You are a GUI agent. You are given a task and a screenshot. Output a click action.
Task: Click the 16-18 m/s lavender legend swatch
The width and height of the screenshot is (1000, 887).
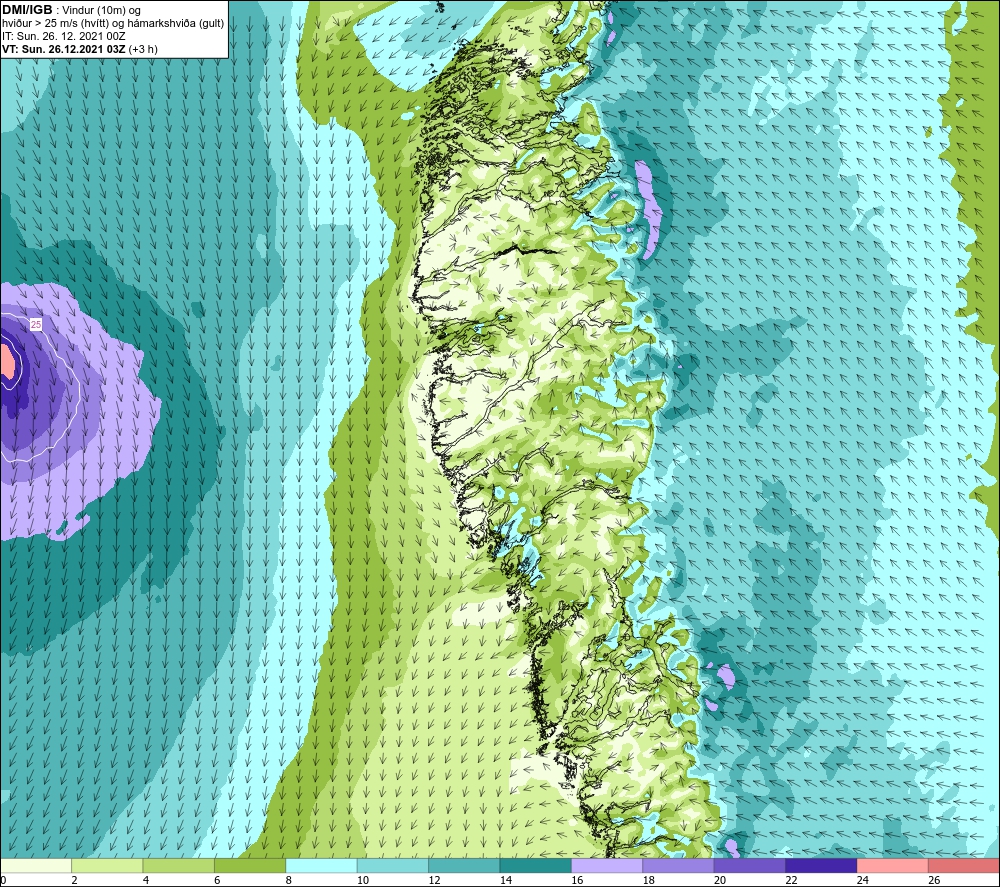click(x=607, y=865)
